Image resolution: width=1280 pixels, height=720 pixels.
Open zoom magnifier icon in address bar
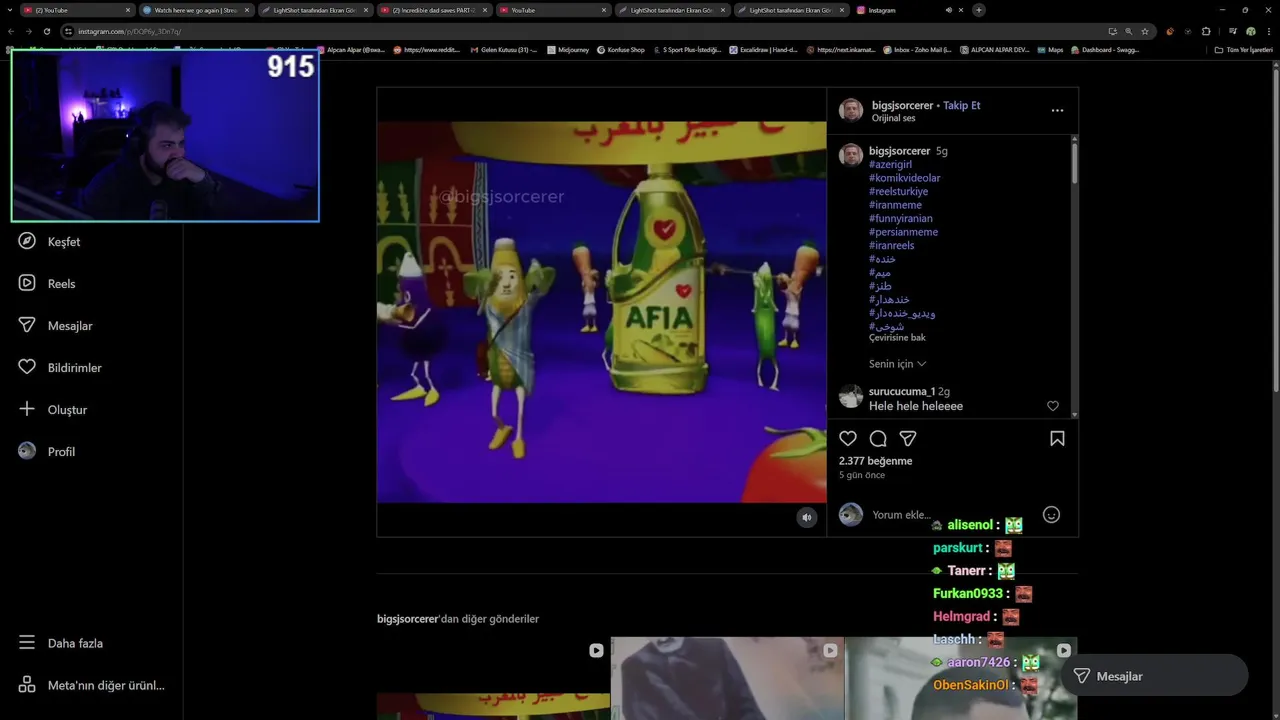(x=1129, y=31)
